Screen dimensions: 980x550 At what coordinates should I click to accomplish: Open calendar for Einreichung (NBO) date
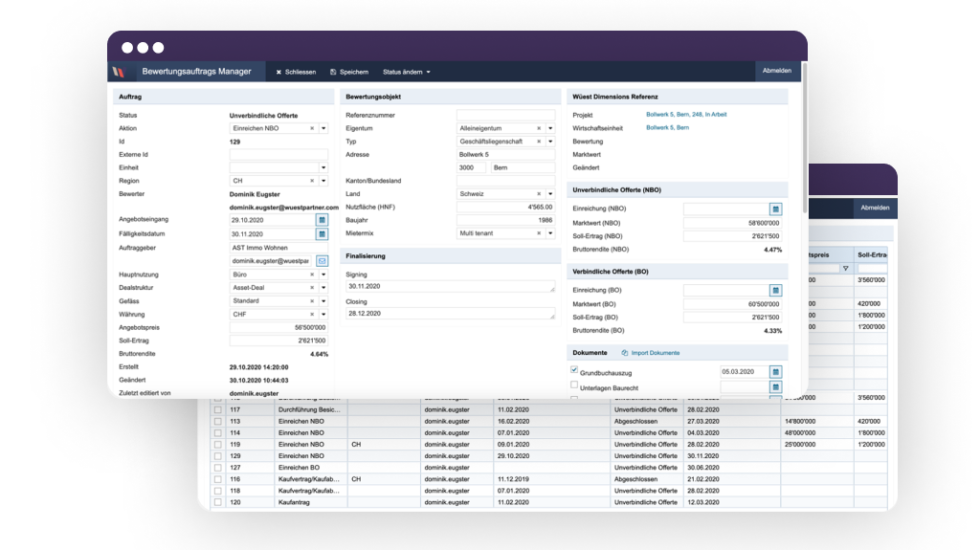tap(775, 210)
